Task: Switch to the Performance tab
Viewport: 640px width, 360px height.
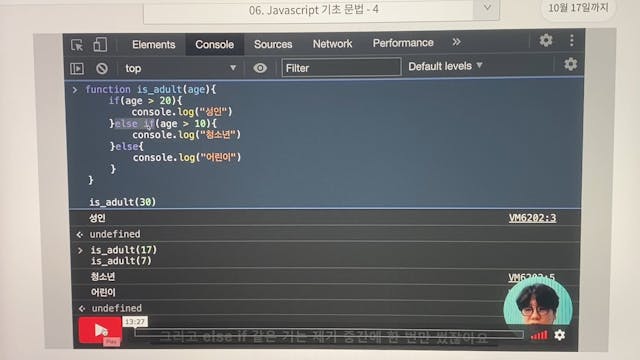Action: (403, 43)
